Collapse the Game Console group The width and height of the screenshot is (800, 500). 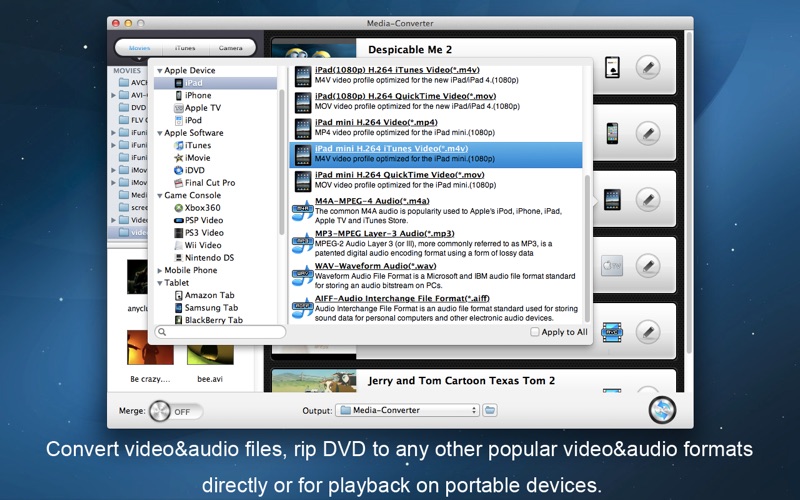pyautogui.click(x=160, y=196)
